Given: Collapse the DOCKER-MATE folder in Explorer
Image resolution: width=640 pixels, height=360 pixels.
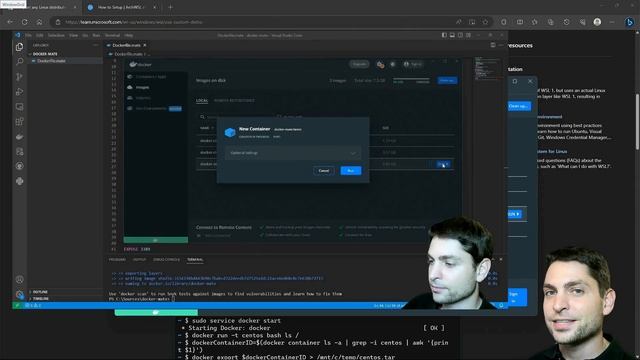Looking at the screenshot, I should click(44, 54).
